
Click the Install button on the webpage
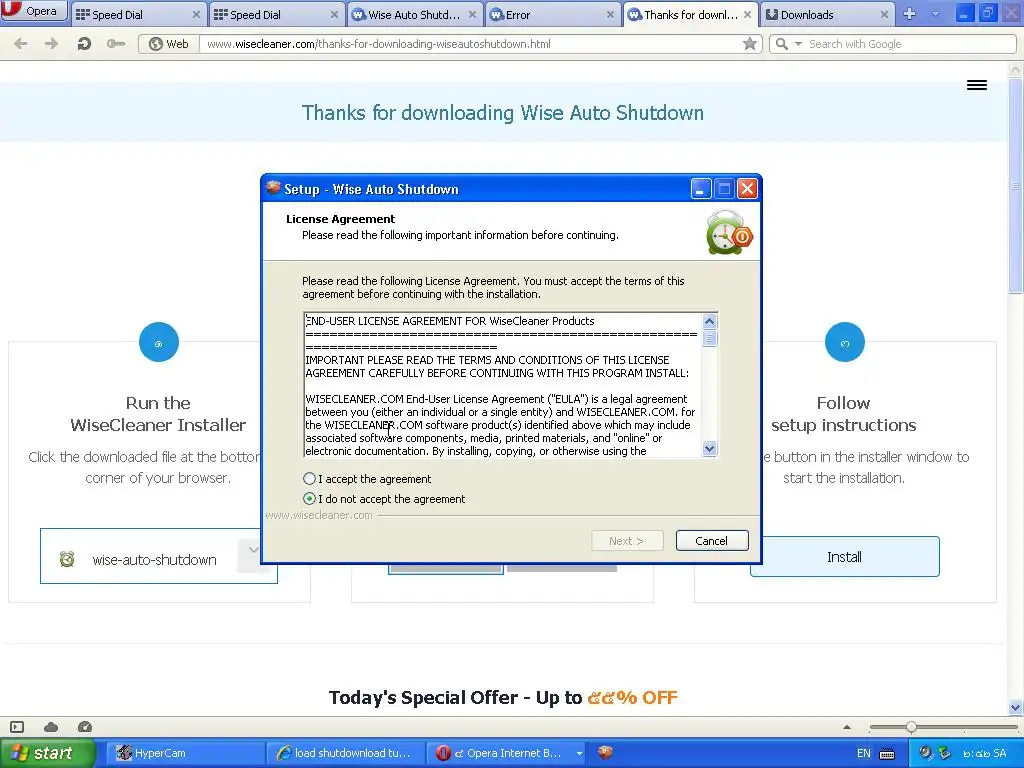coord(844,557)
